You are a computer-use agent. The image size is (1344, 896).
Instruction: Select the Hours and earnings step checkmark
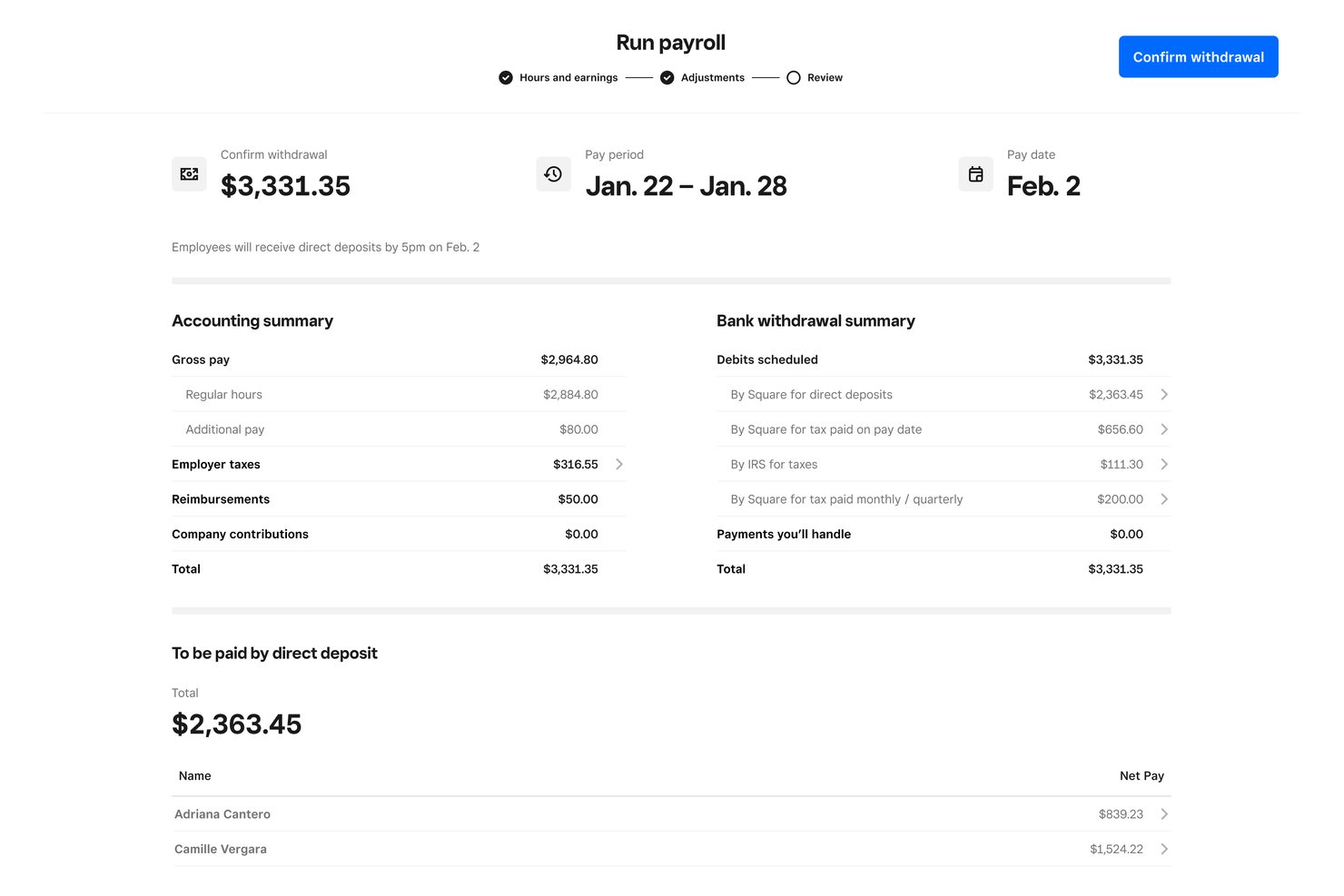(x=506, y=78)
